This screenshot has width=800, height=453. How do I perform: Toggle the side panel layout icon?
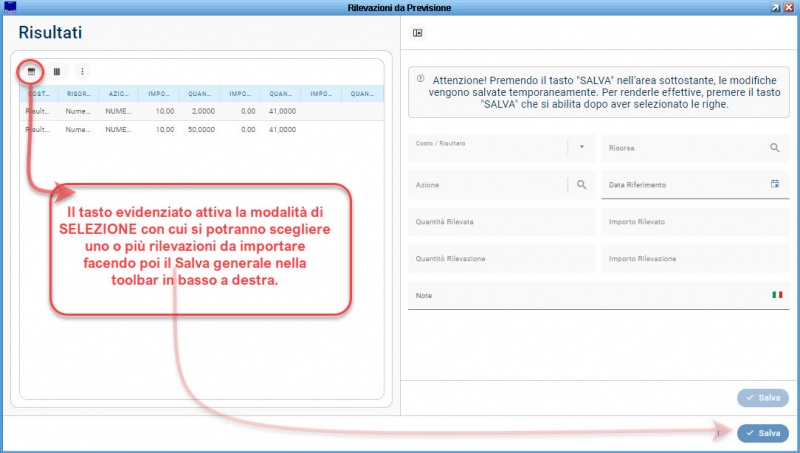pos(417,33)
